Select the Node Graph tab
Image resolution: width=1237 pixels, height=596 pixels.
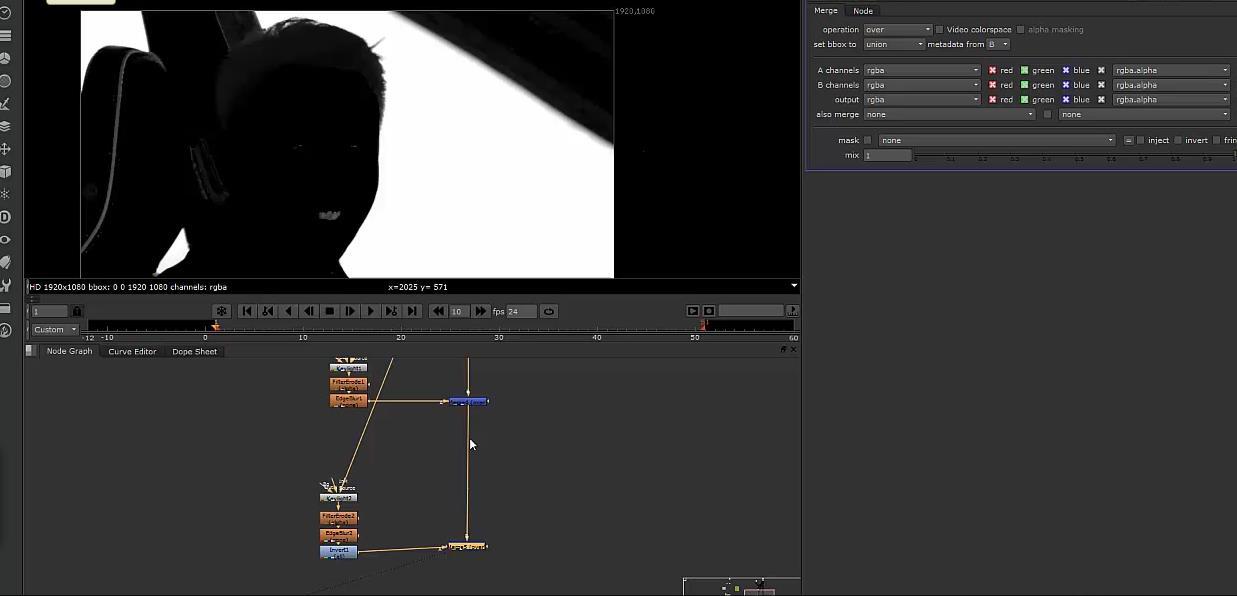(x=69, y=351)
